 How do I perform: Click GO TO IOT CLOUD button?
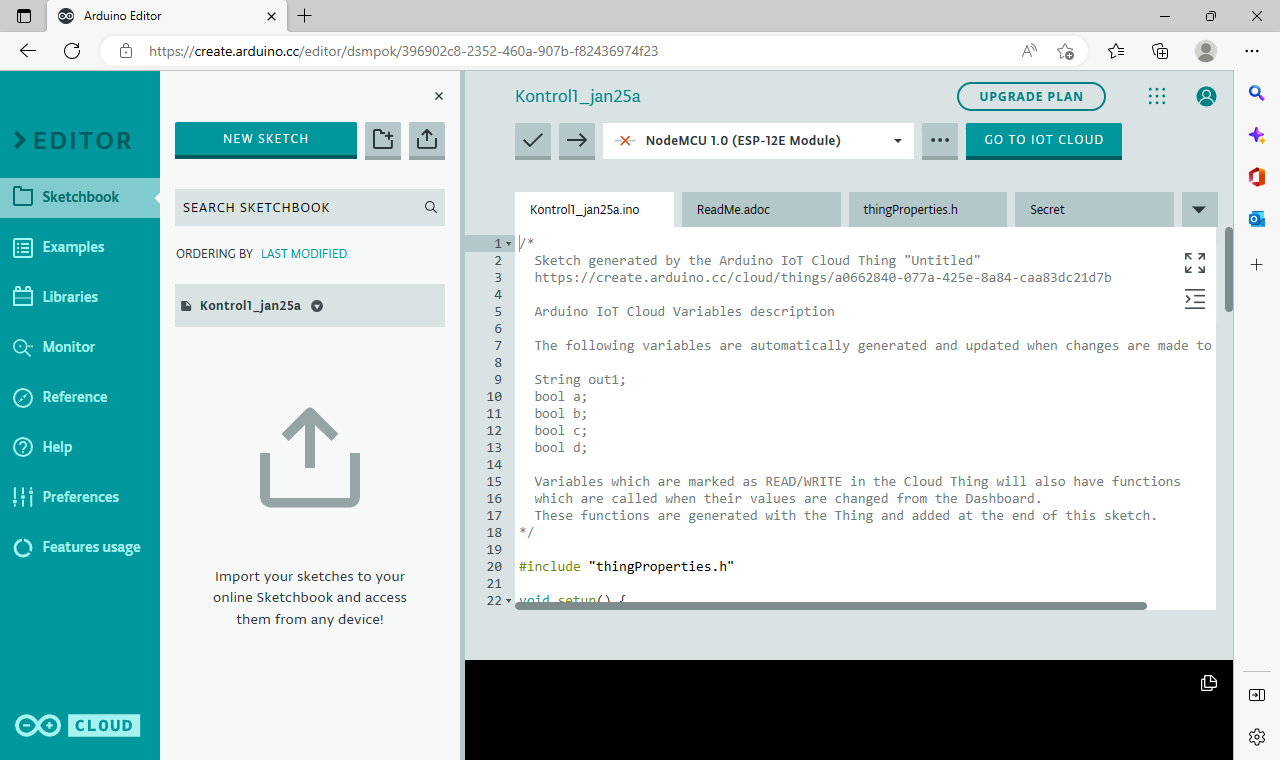tap(1044, 140)
